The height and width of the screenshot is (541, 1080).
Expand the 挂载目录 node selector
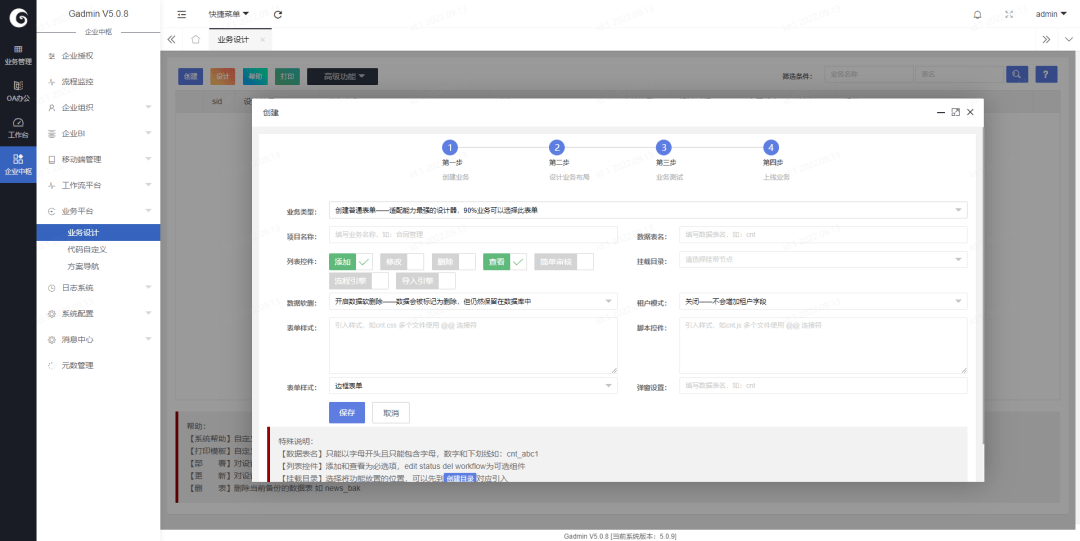pos(822,259)
